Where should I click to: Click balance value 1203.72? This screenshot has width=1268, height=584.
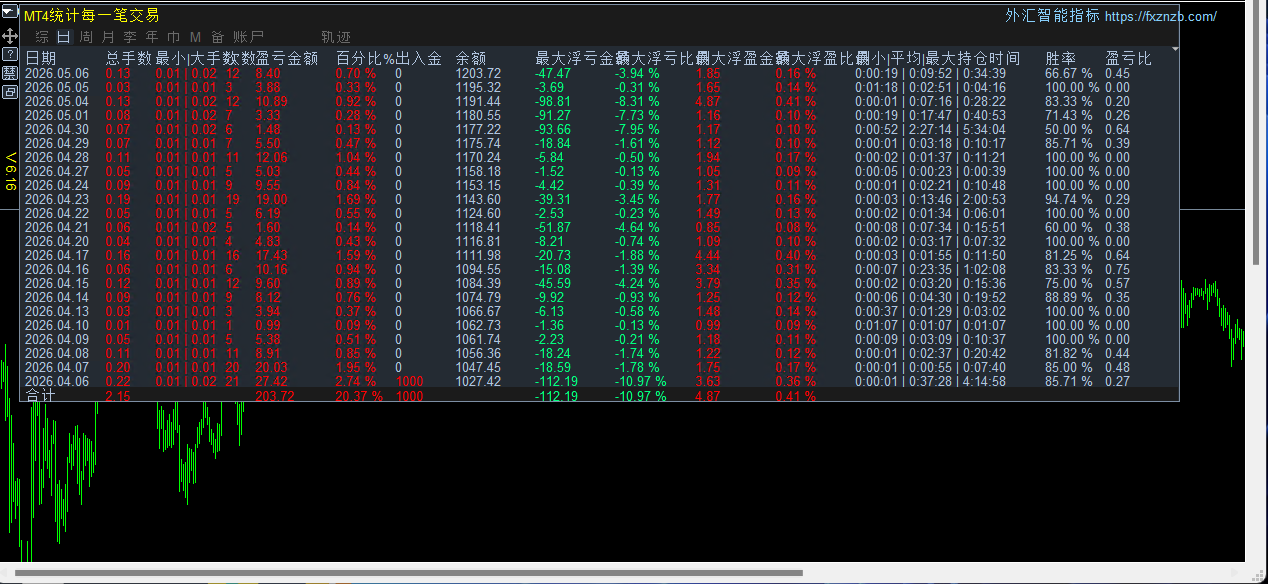(478, 73)
